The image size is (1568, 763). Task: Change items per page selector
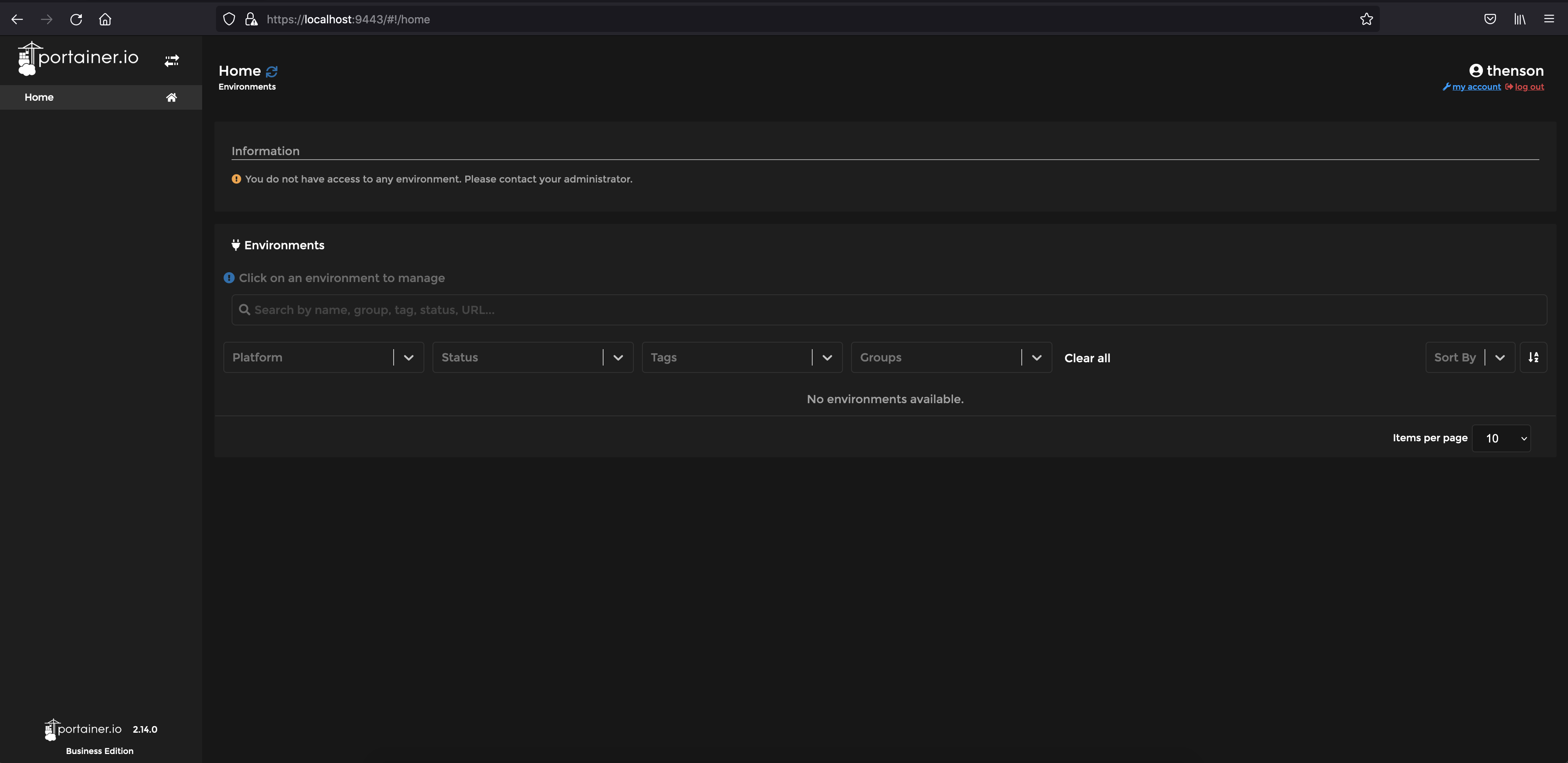tap(1500, 438)
